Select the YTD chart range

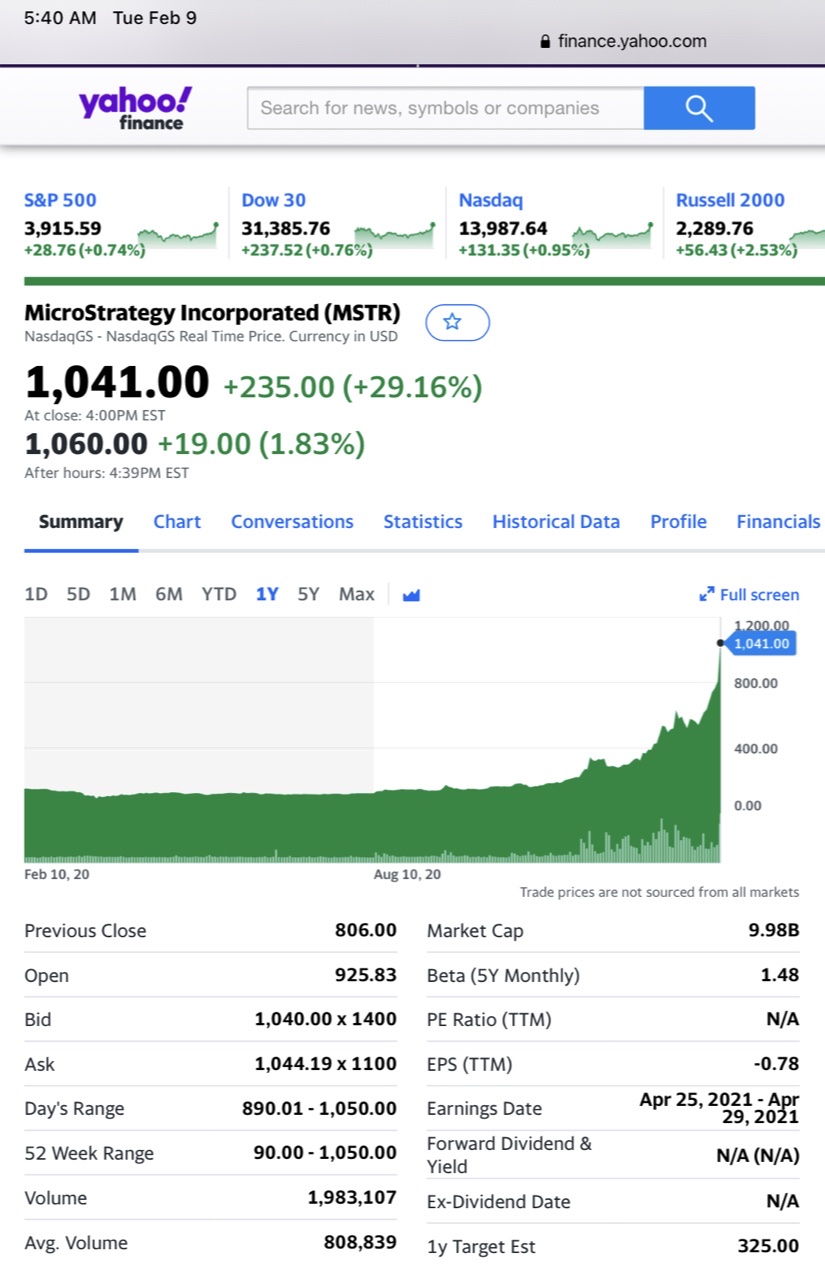219,594
